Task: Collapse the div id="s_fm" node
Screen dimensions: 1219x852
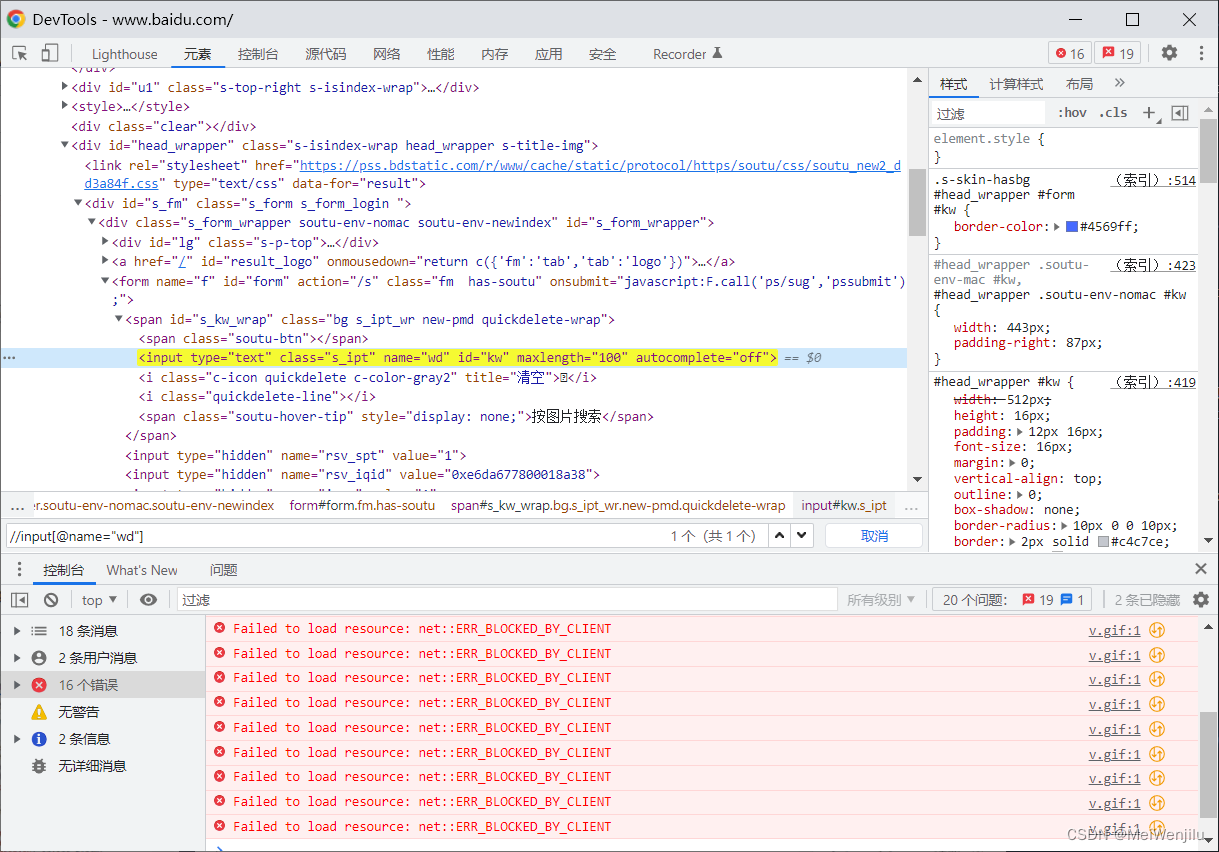Action: (x=77, y=204)
